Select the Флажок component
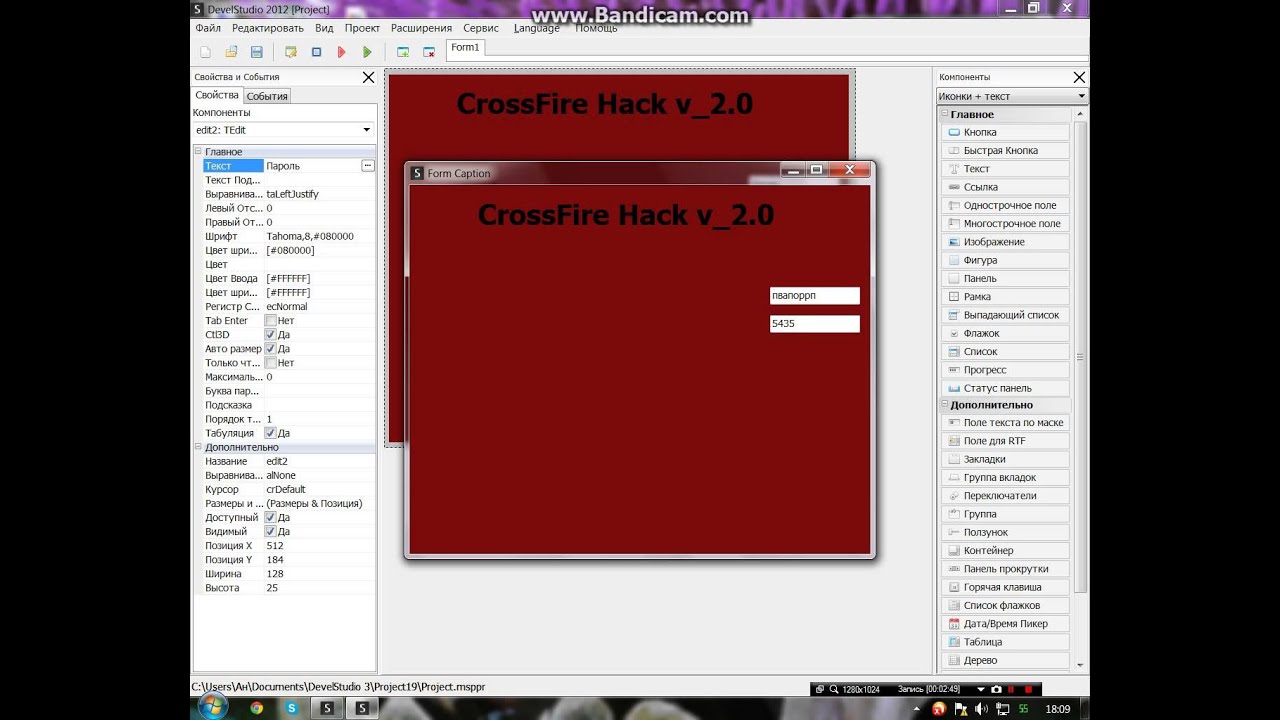This screenshot has width=1280, height=720. point(1005,333)
